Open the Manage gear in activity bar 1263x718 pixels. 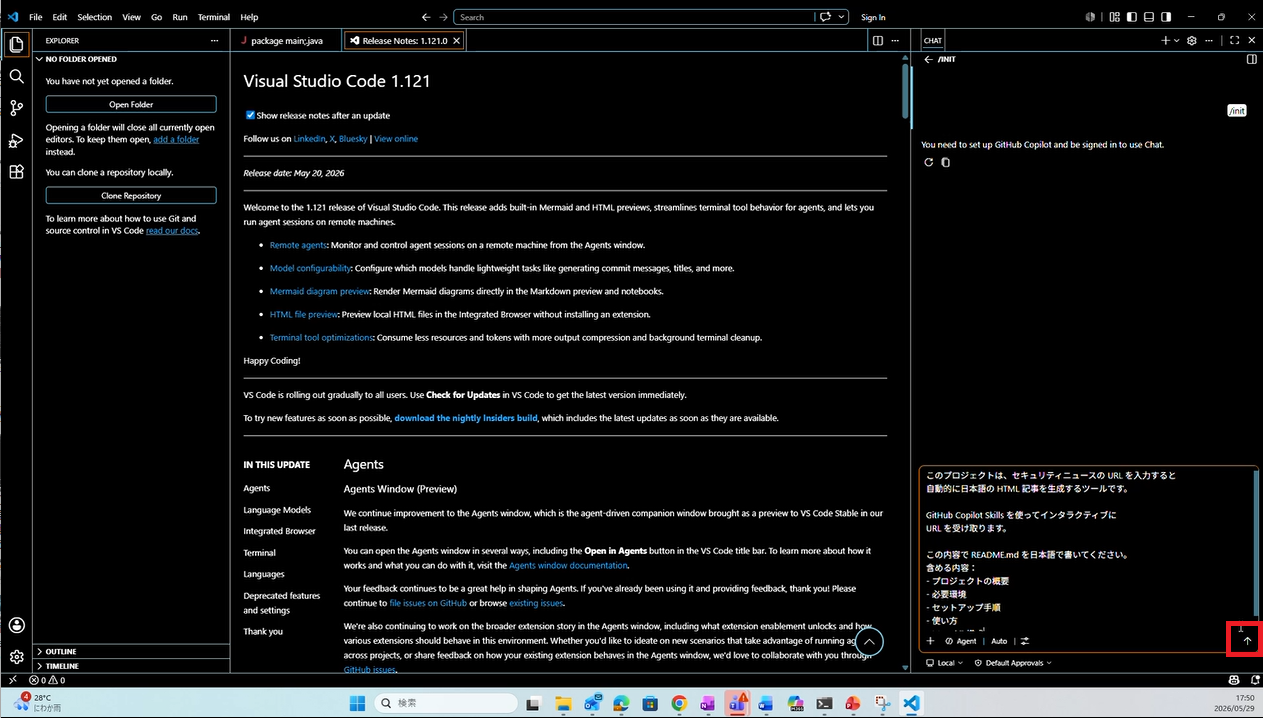click(16, 657)
